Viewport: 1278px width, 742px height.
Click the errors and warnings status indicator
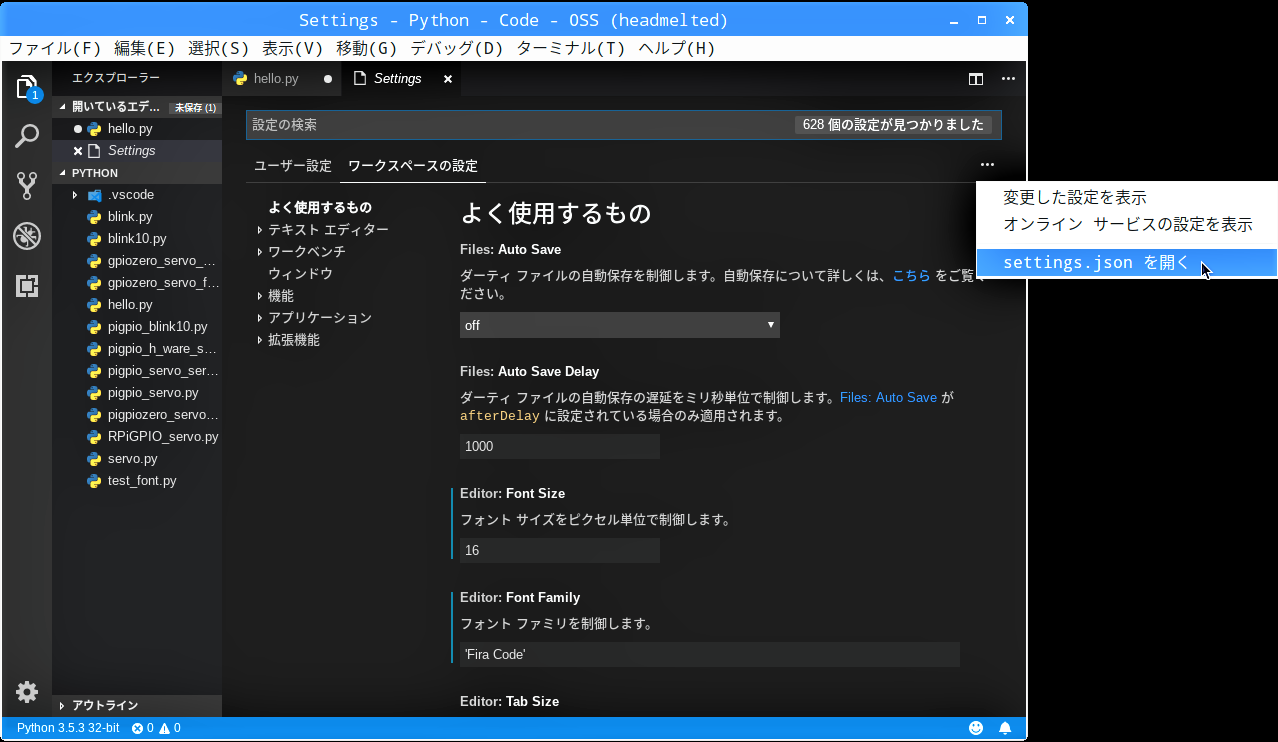[156, 728]
